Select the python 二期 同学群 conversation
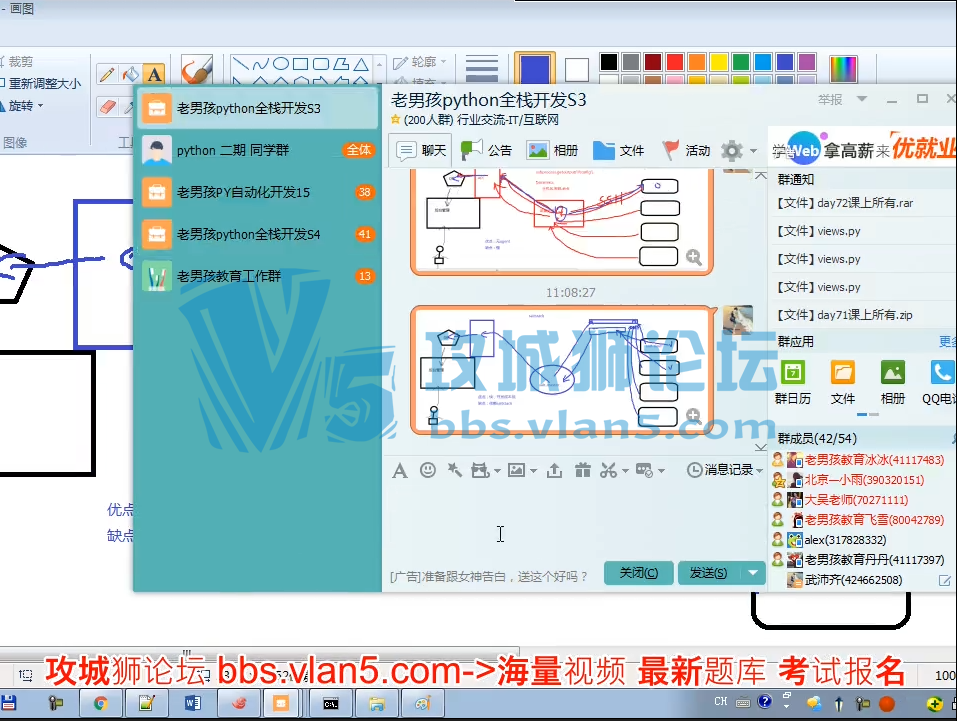Viewport: 957px width, 721px height. [258, 150]
